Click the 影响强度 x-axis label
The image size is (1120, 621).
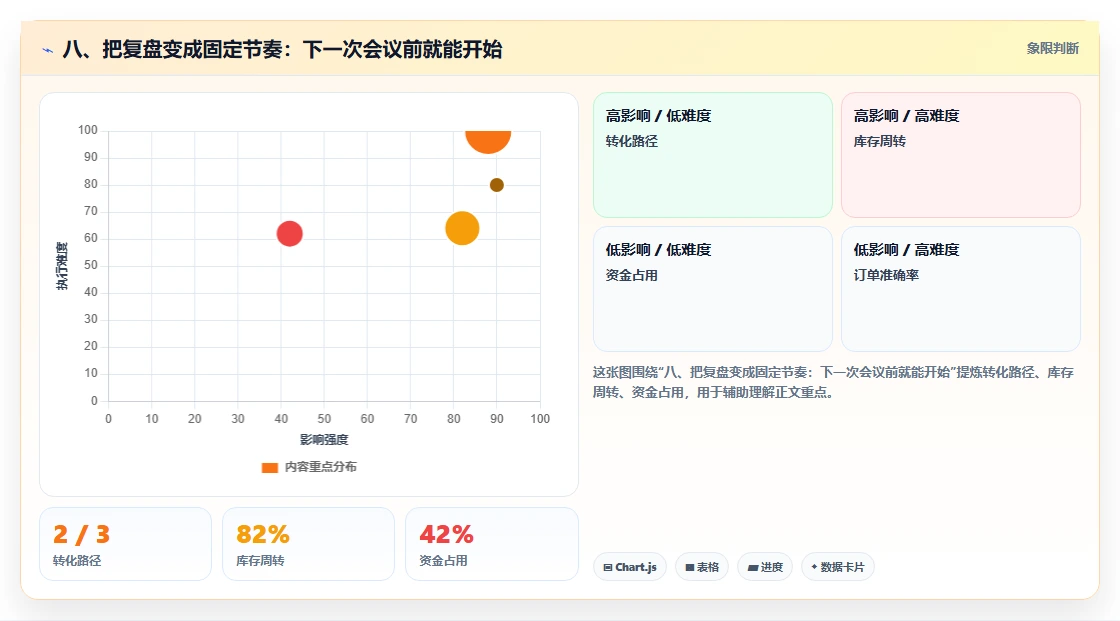(x=324, y=439)
